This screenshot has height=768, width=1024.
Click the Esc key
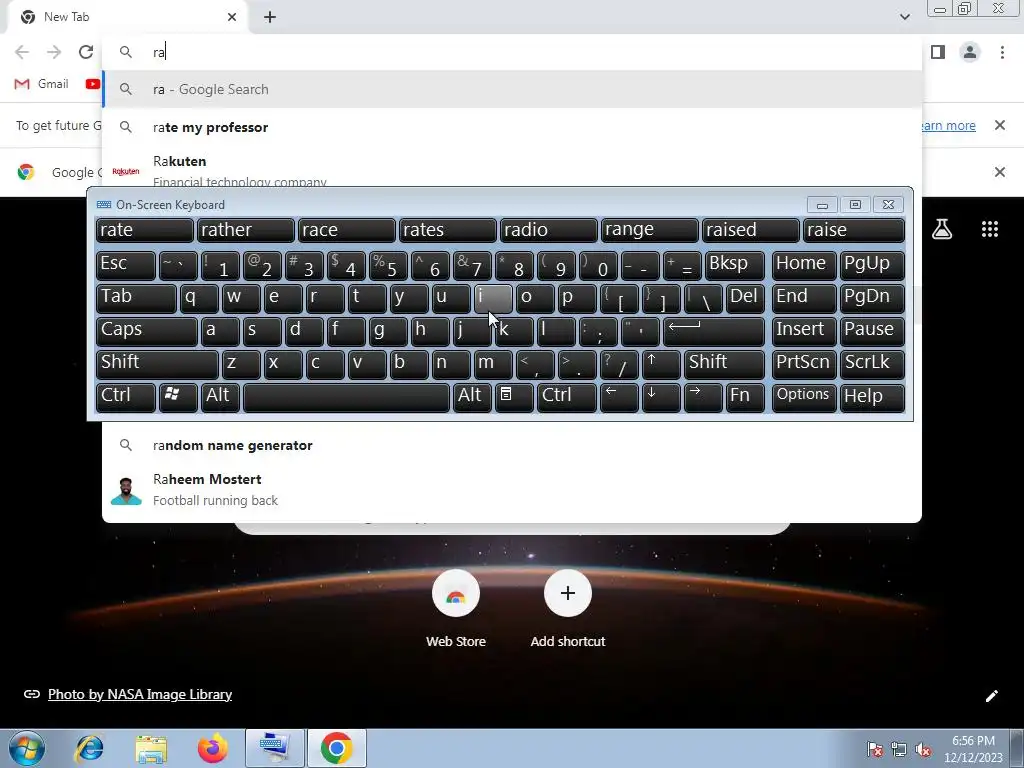(125, 265)
